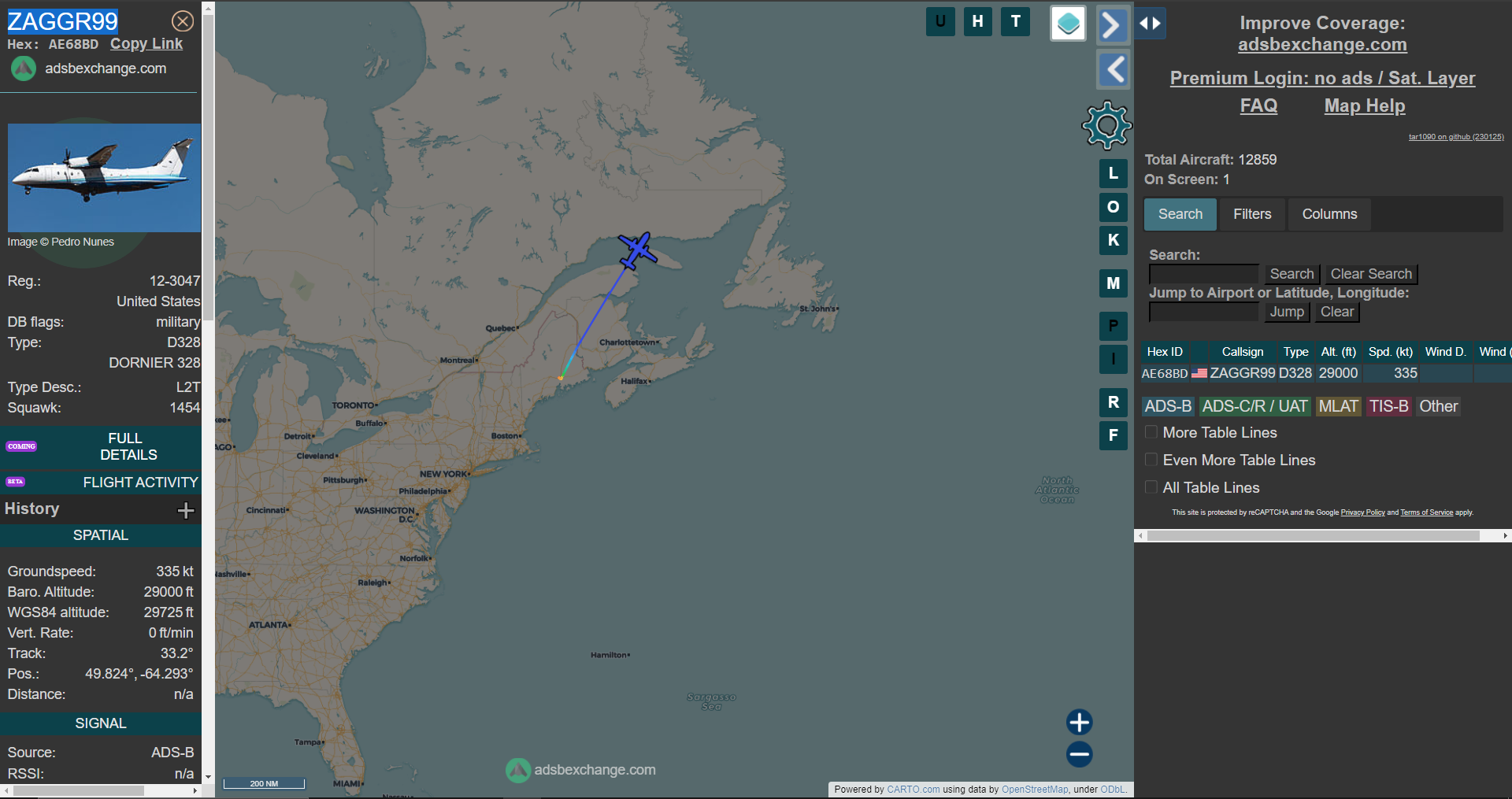Toggle ADS-B source legend
Viewport: 1512px width, 799px height.
1168,406
